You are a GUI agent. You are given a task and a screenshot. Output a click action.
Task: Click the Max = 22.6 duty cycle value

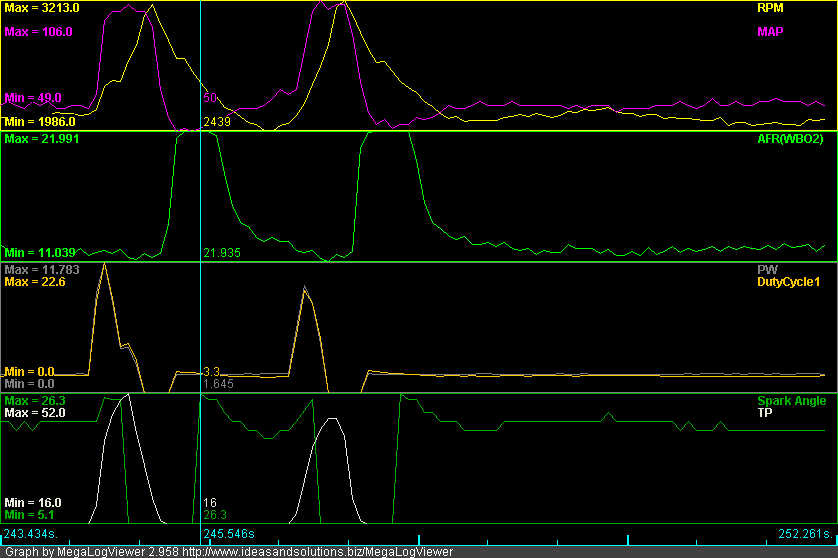[35, 282]
